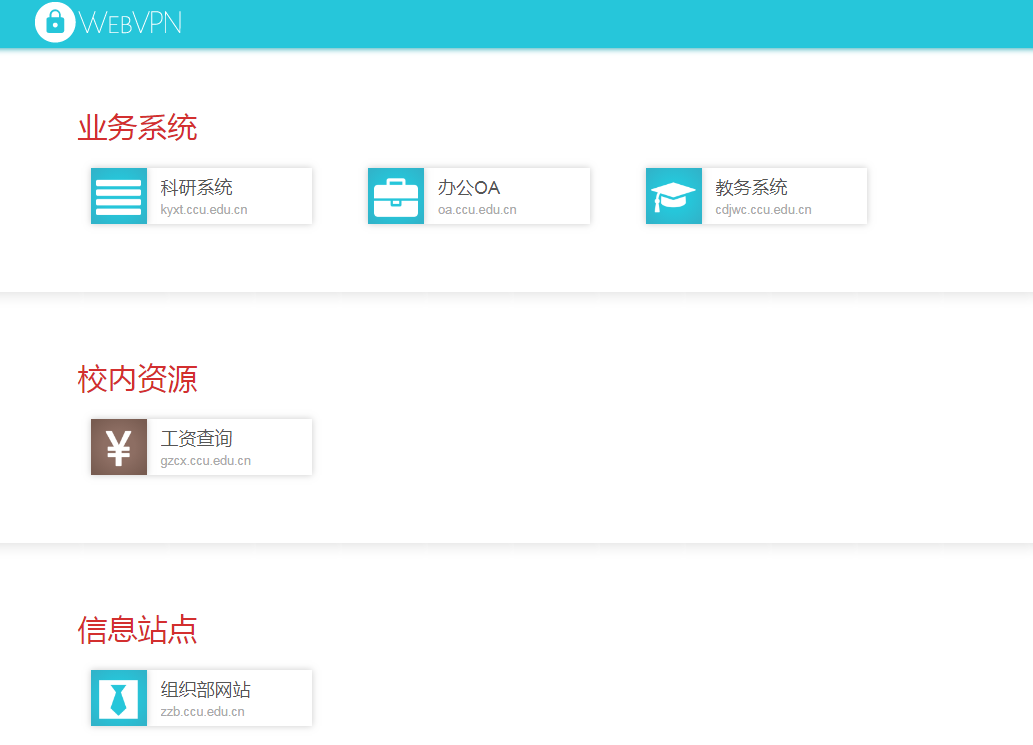Click the WebVPN title text in header
The width and height of the screenshot is (1033, 745).
(130, 23)
